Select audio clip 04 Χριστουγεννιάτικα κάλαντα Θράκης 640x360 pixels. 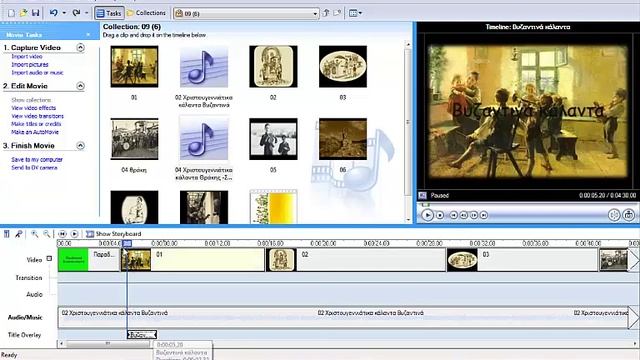click(x=204, y=139)
